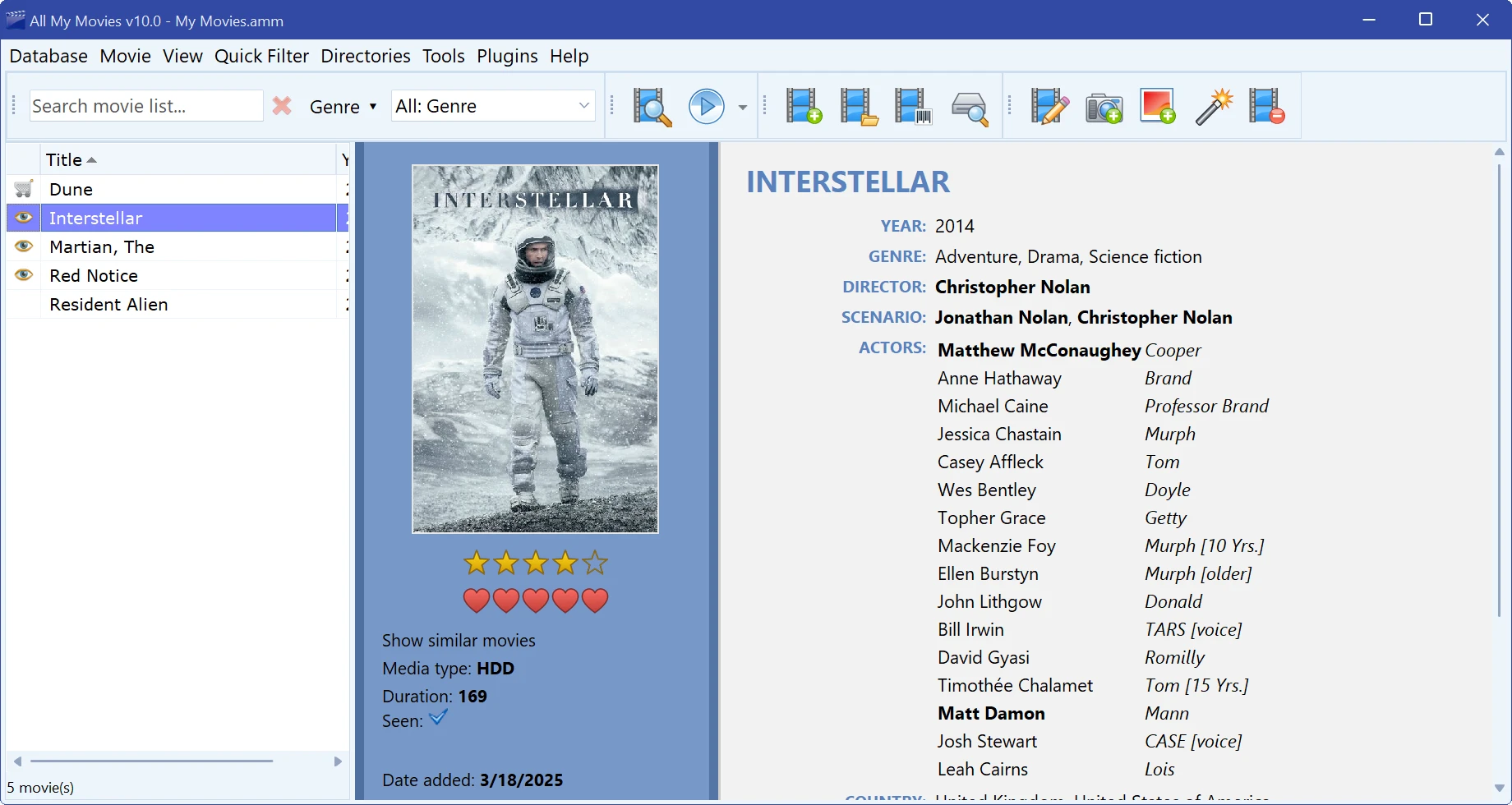This screenshot has width=1512, height=805.
Task: Open the Help menu
Action: tap(569, 56)
